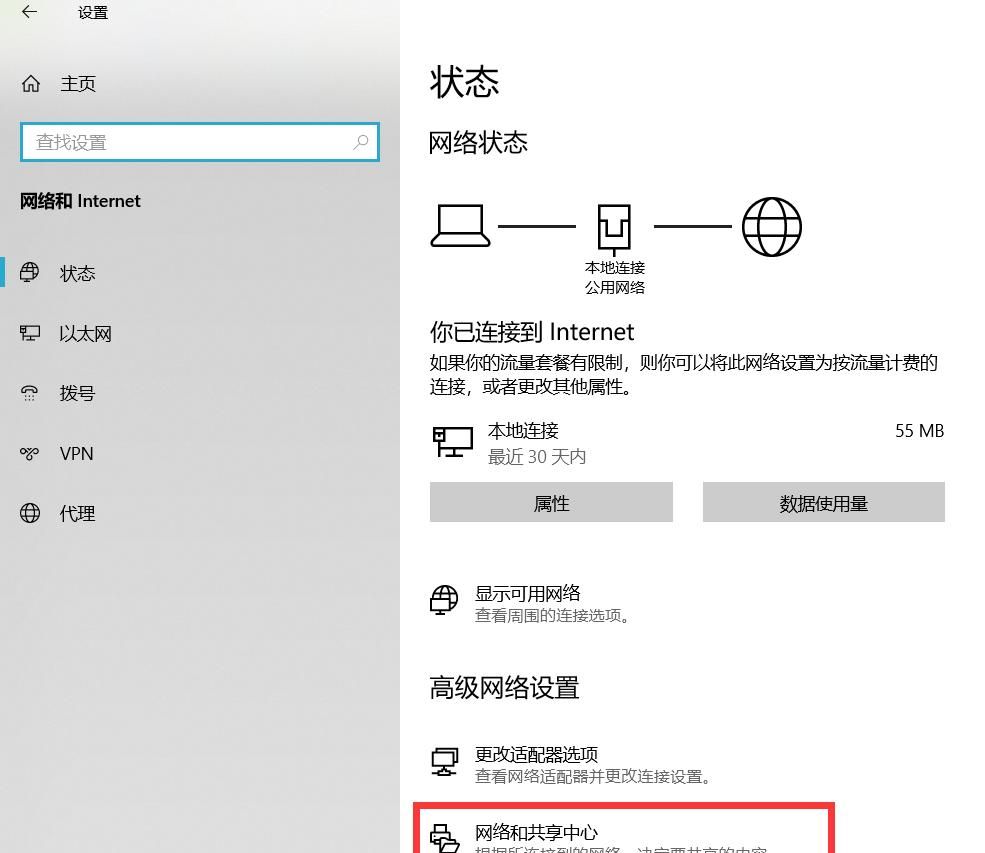Select the VPN icon in sidebar
Screen dimensions: 985x853
coord(31,453)
